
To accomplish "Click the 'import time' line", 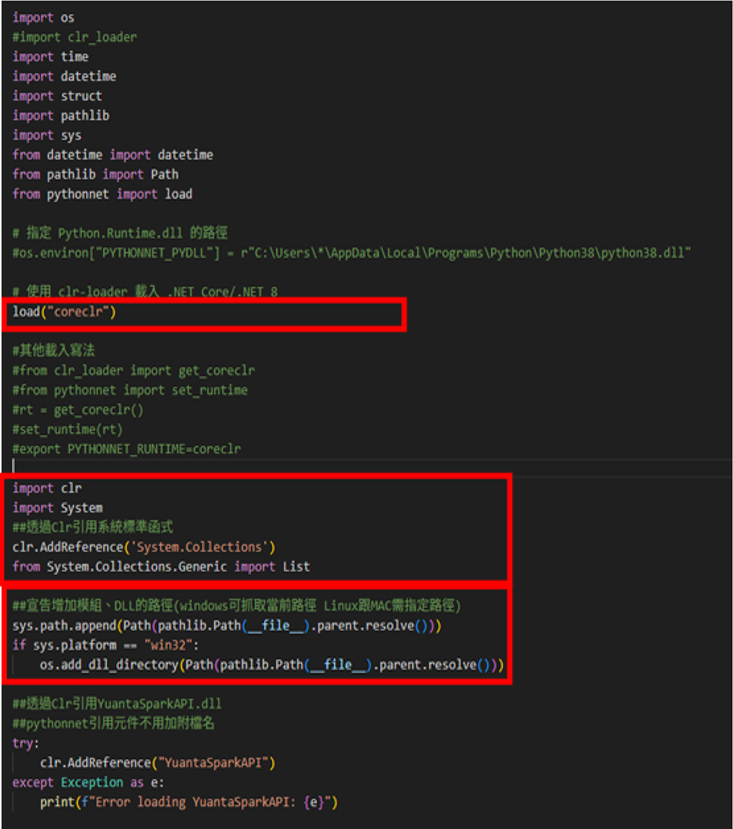I will pos(51,57).
